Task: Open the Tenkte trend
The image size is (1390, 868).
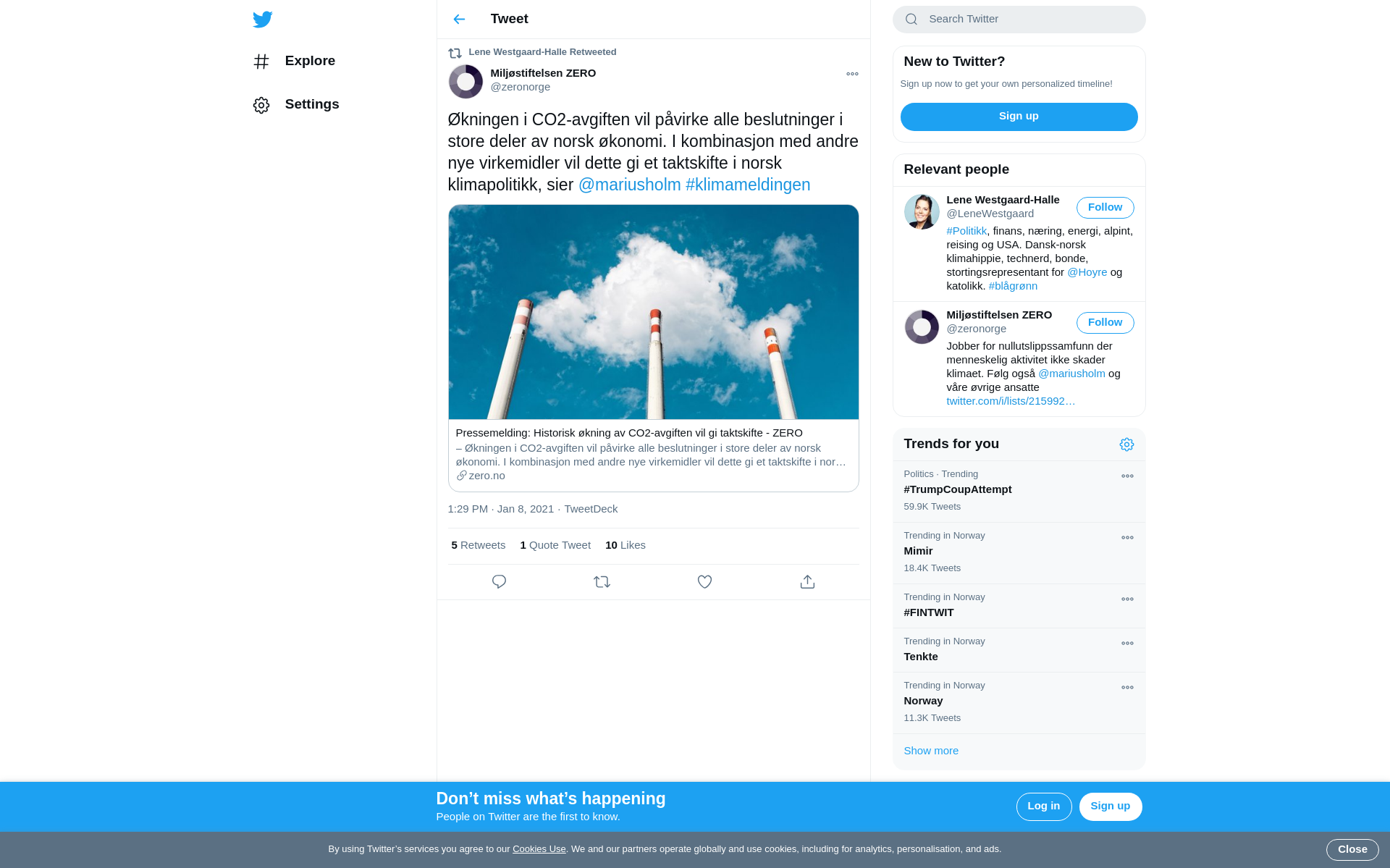Action: [921, 657]
